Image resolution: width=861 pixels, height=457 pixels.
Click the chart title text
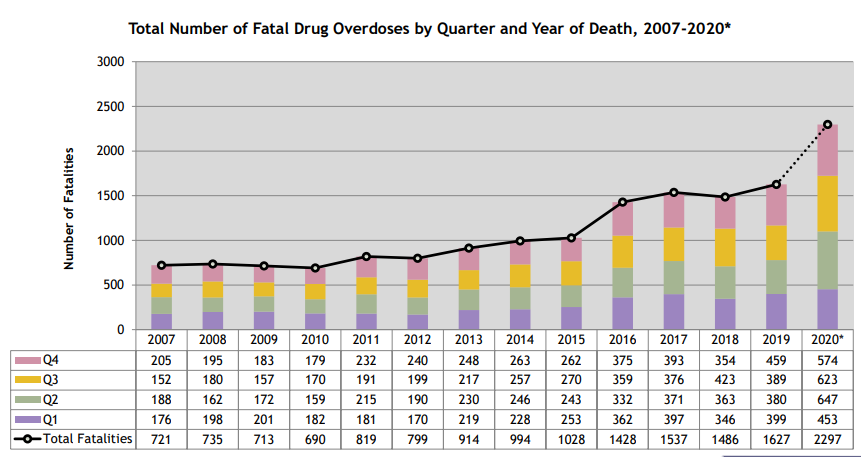tap(430, 27)
